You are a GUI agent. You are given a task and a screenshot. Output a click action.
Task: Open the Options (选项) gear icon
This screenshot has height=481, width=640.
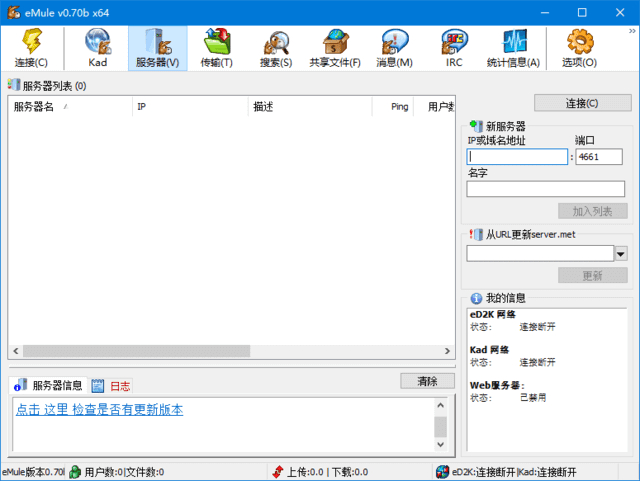580,48
